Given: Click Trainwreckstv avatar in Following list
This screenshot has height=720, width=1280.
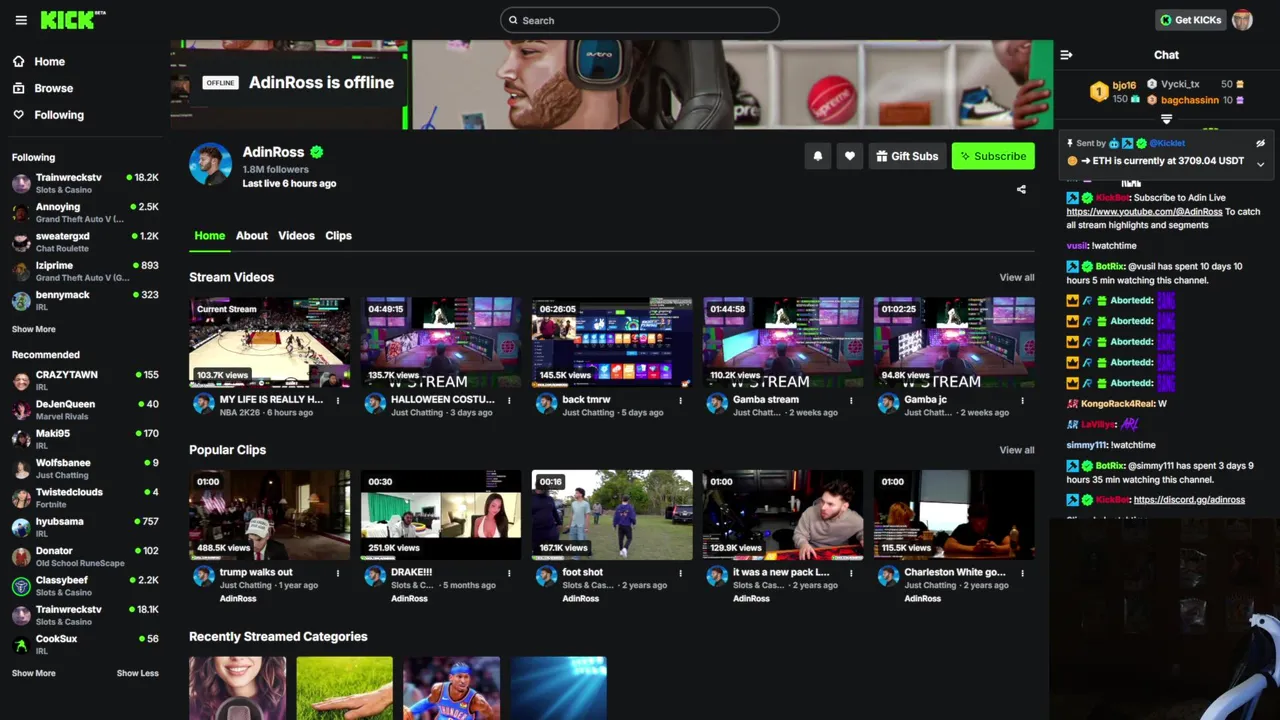Looking at the screenshot, I should pyautogui.click(x=21, y=183).
